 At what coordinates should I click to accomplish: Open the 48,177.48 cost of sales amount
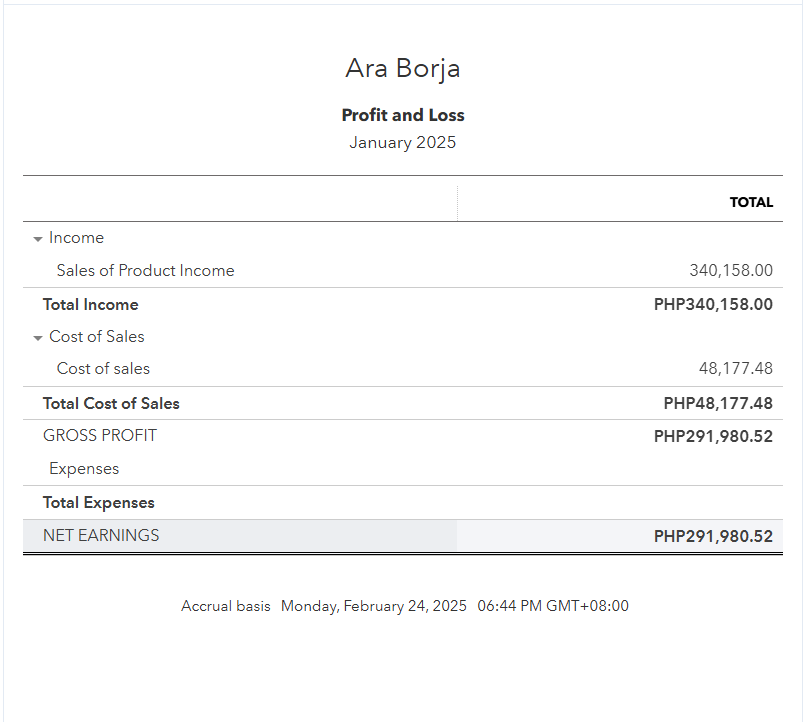(x=735, y=369)
